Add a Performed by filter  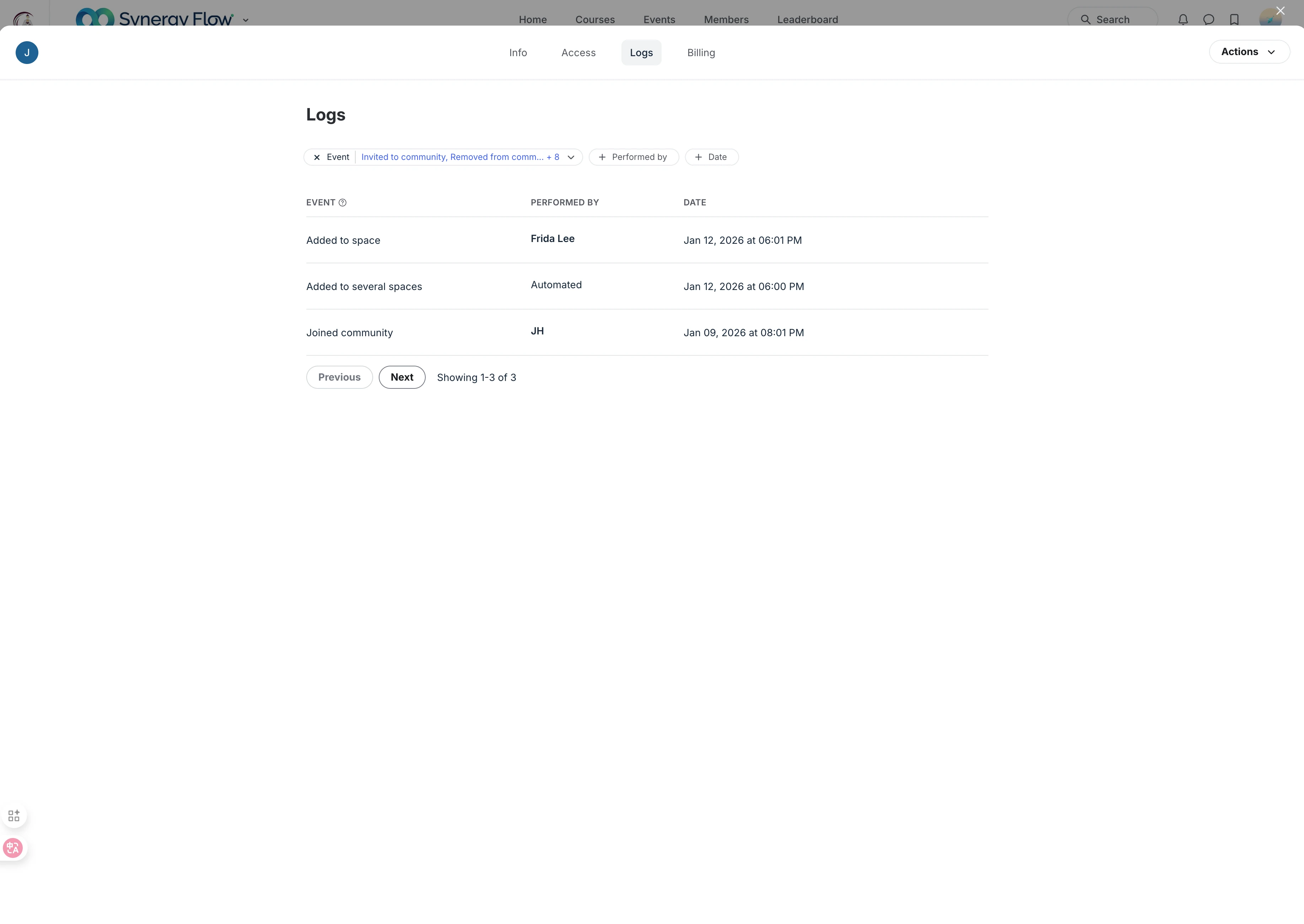coord(633,157)
